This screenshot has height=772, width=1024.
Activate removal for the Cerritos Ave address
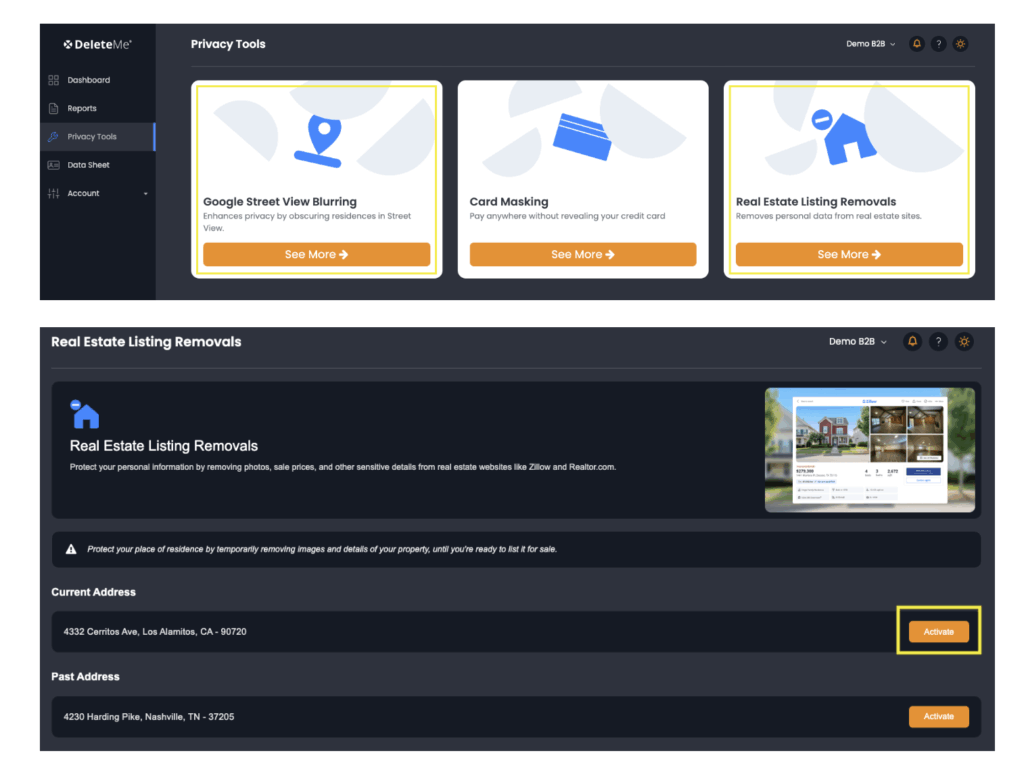point(938,632)
